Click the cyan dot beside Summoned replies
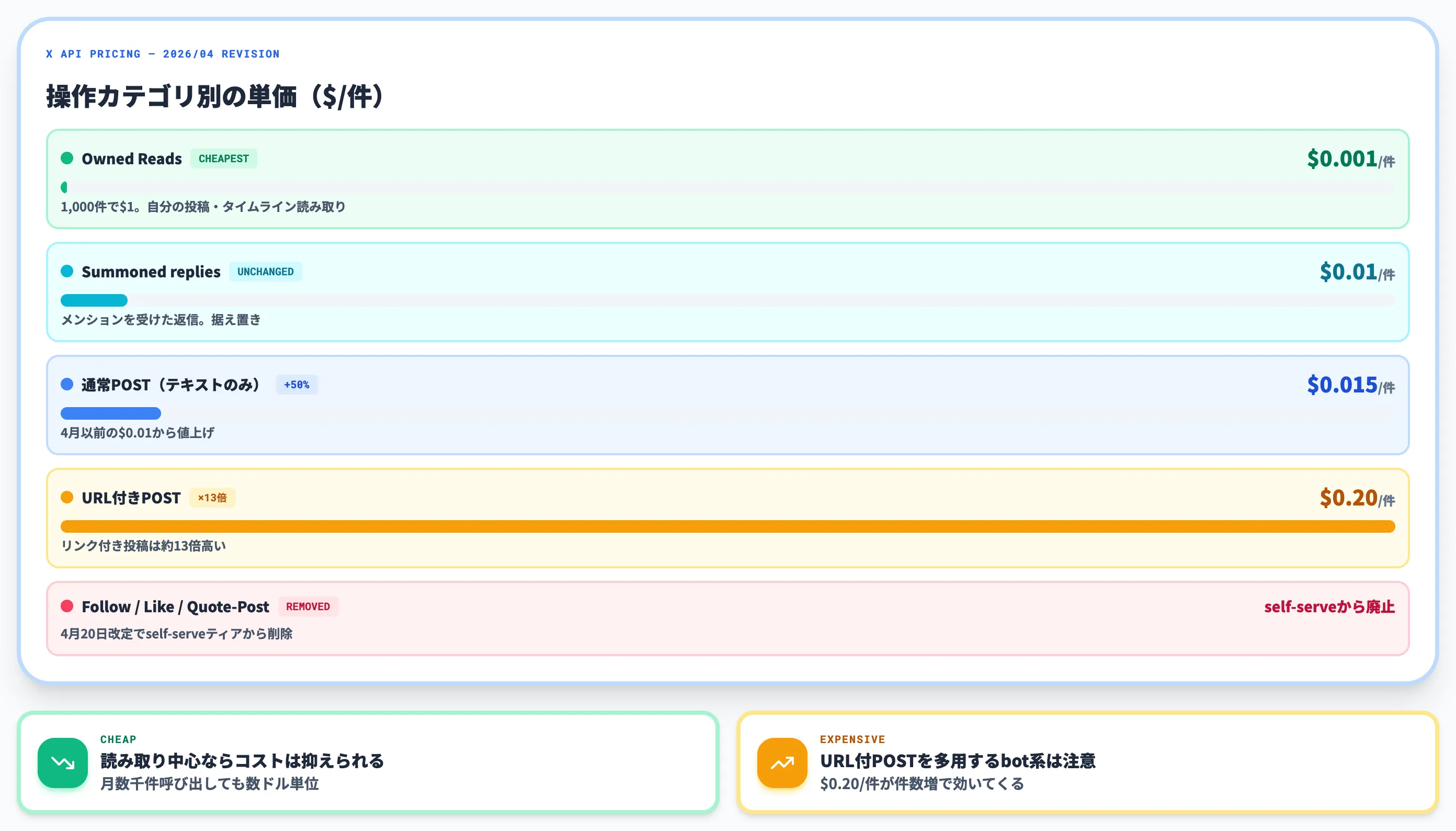The height and width of the screenshot is (831, 1456). [67, 271]
